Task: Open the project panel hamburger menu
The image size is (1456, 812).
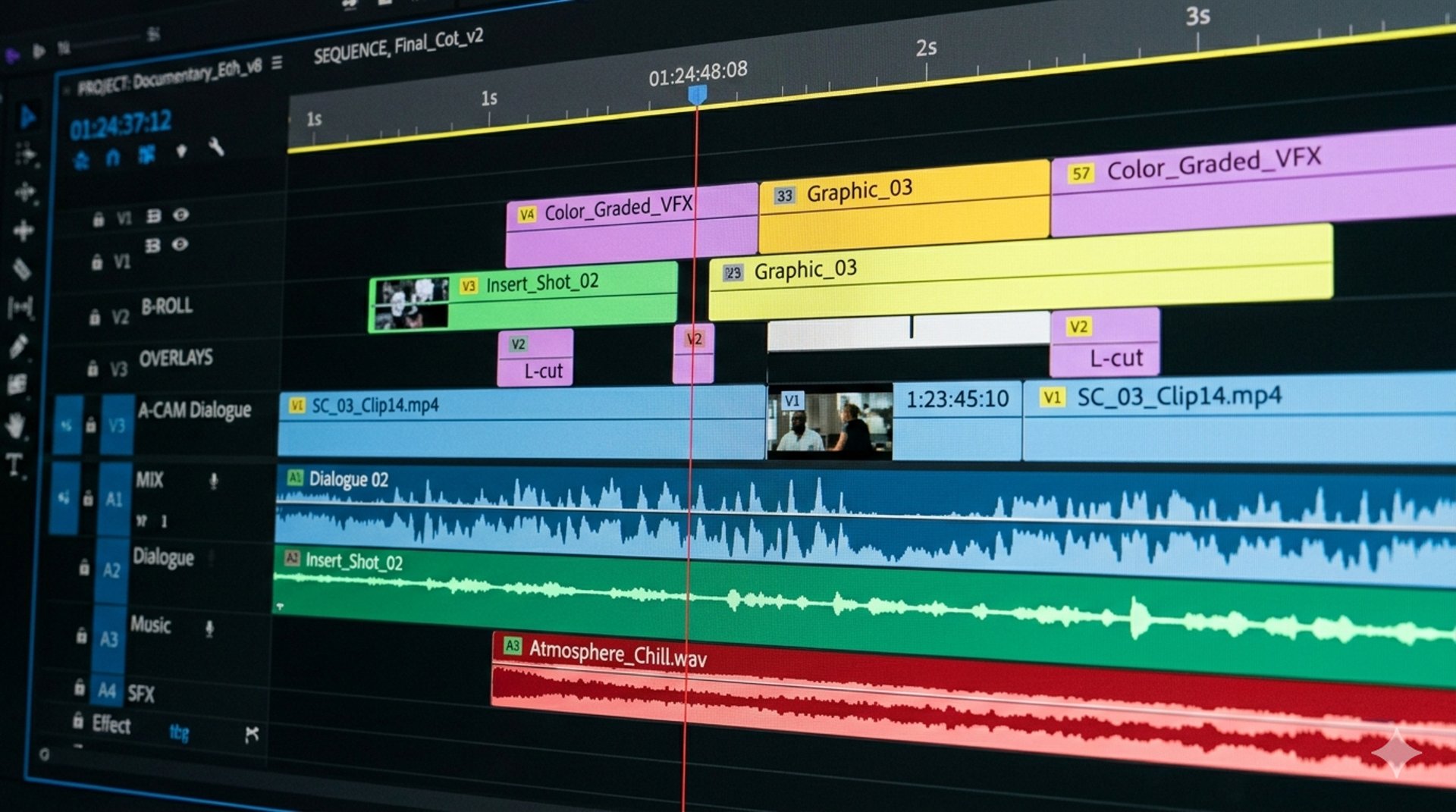Action: (x=277, y=62)
